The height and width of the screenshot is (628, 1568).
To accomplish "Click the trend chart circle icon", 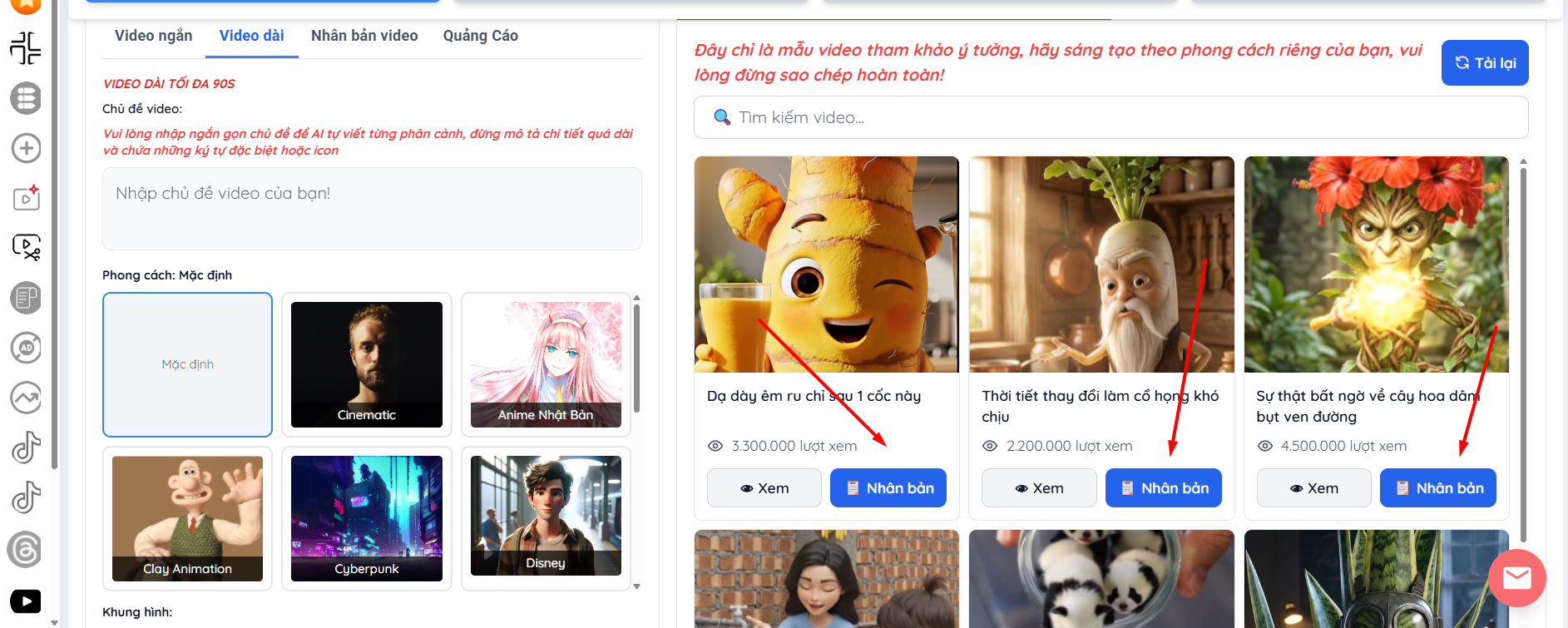I will pos(26,398).
